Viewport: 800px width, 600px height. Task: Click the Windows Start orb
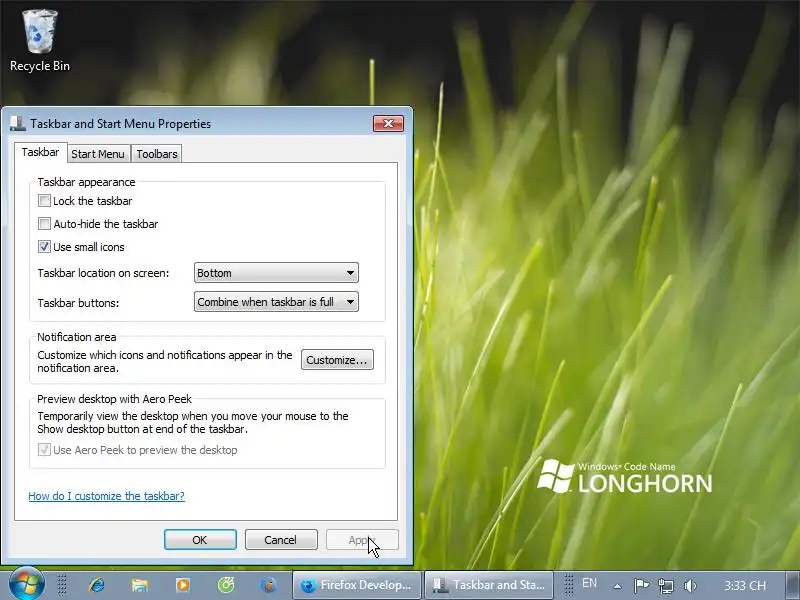point(27,585)
